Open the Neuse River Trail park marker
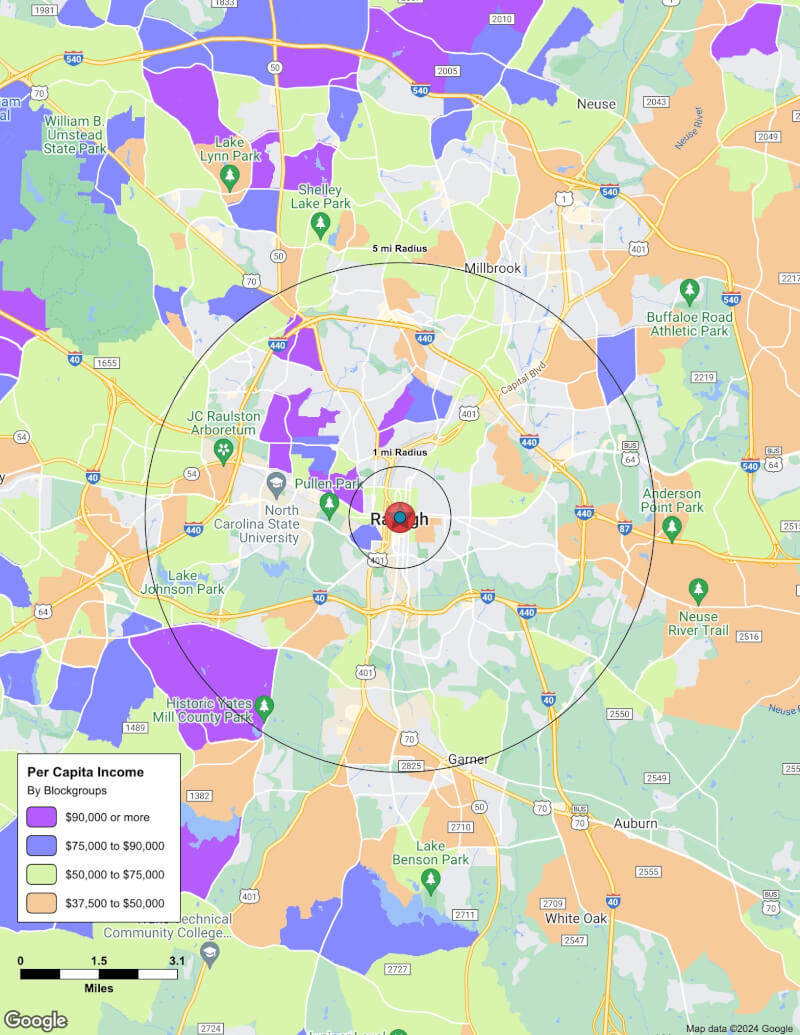Viewport: 800px width, 1035px height. coord(698,590)
